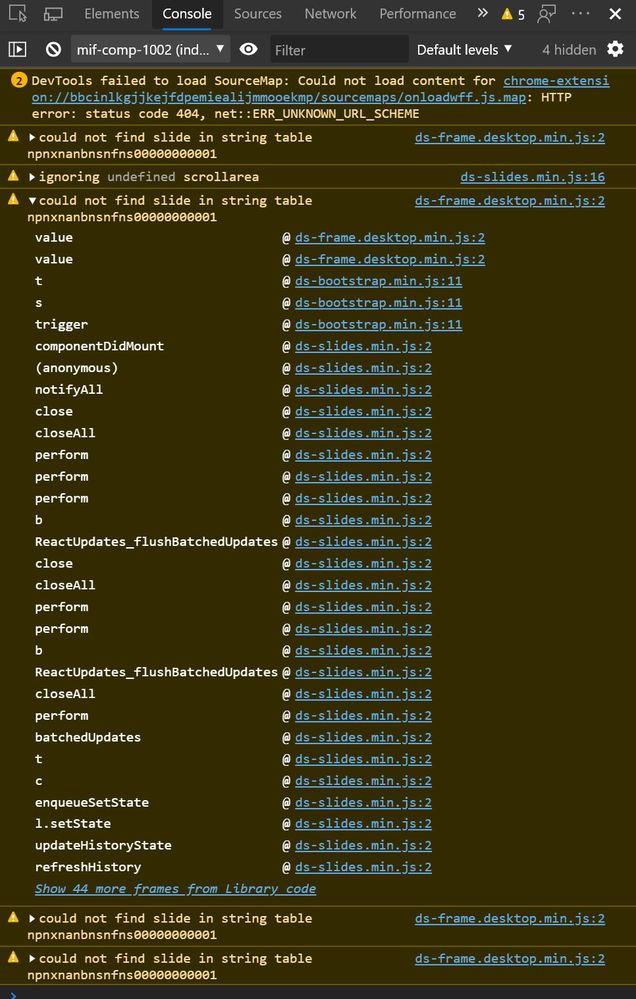Viewport: 636px width, 999px height.
Task: Show the console sidebar panel
Action: (x=18, y=49)
